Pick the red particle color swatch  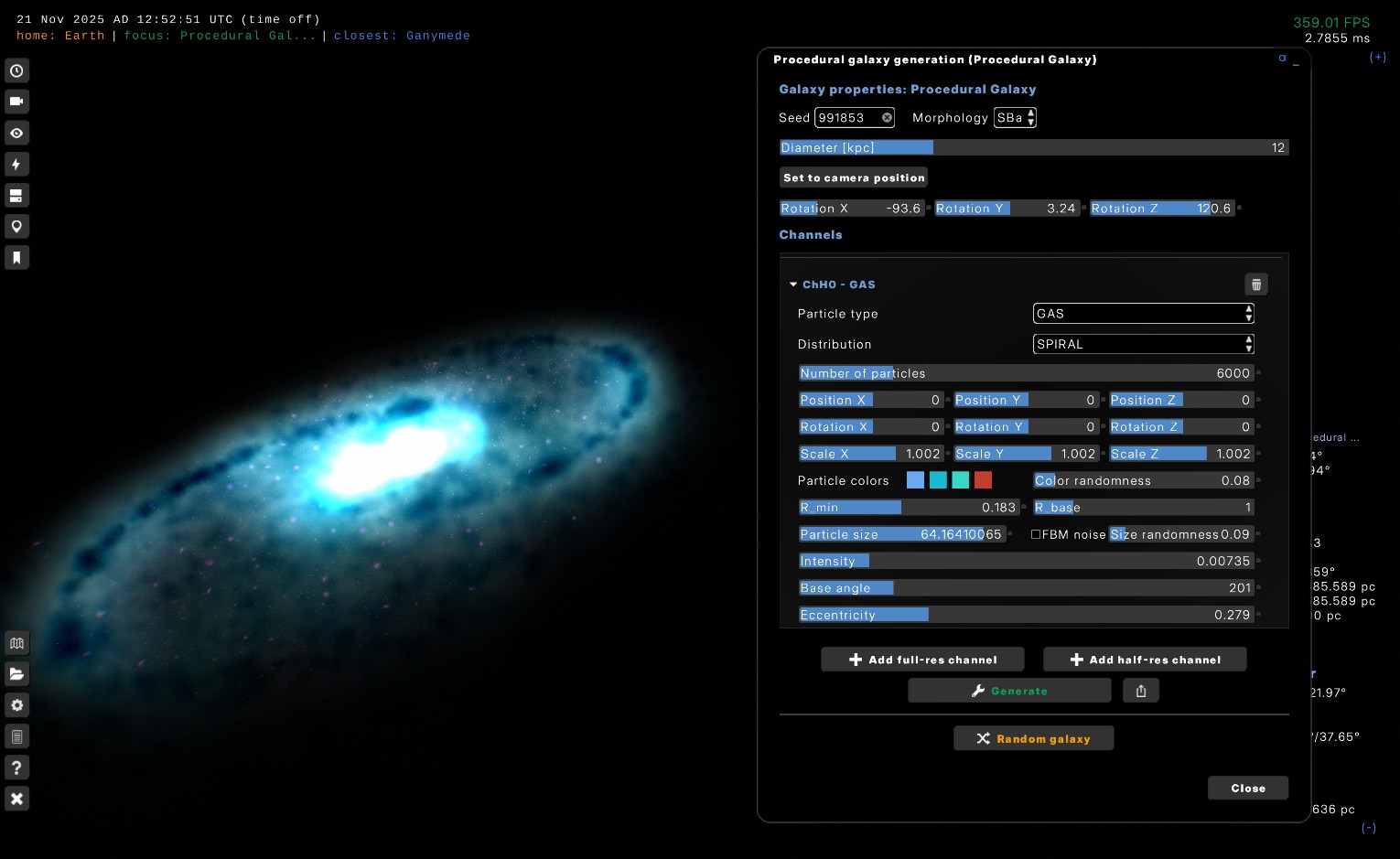983,480
